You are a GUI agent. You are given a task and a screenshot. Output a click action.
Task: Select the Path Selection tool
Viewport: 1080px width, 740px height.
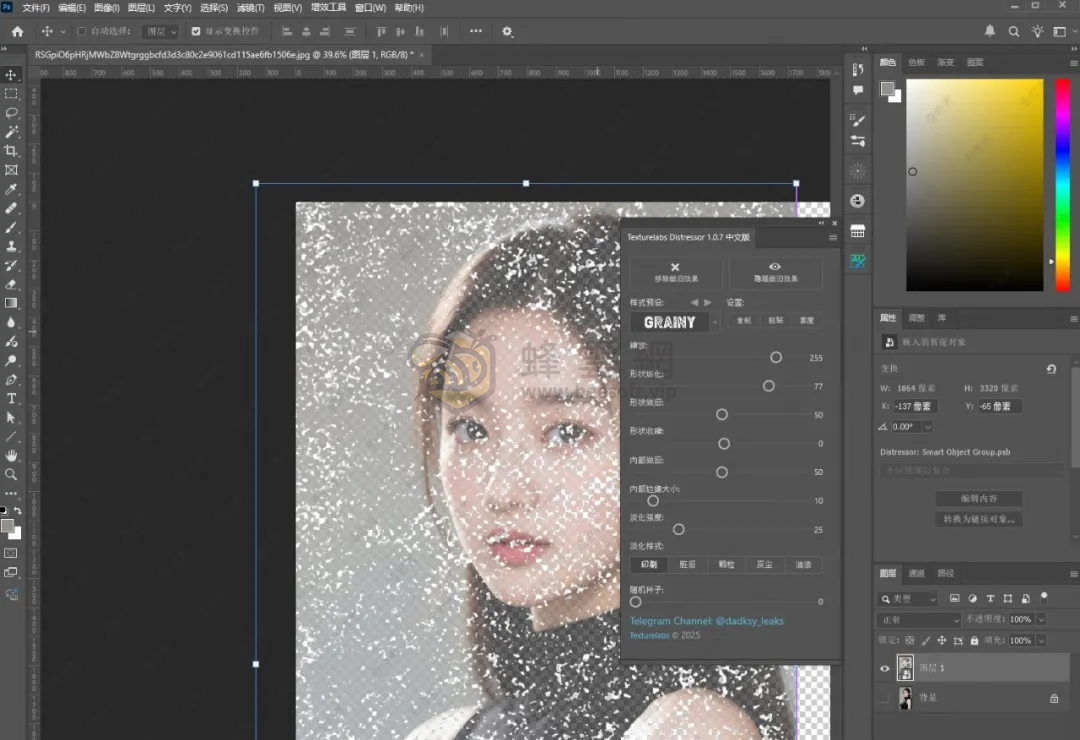point(11,418)
